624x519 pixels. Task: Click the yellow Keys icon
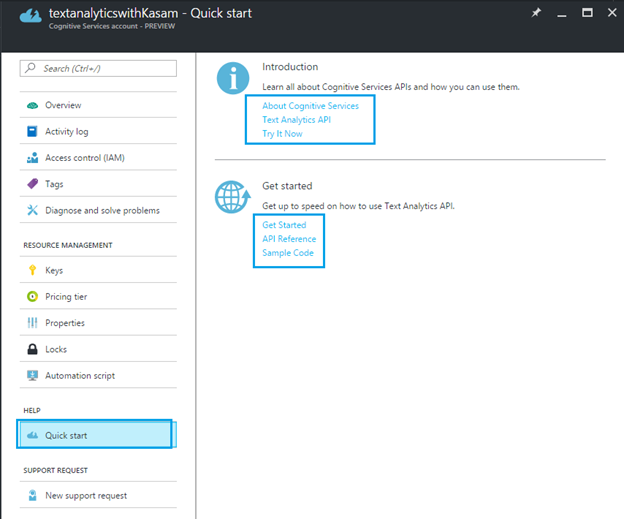tap(33, 270)
